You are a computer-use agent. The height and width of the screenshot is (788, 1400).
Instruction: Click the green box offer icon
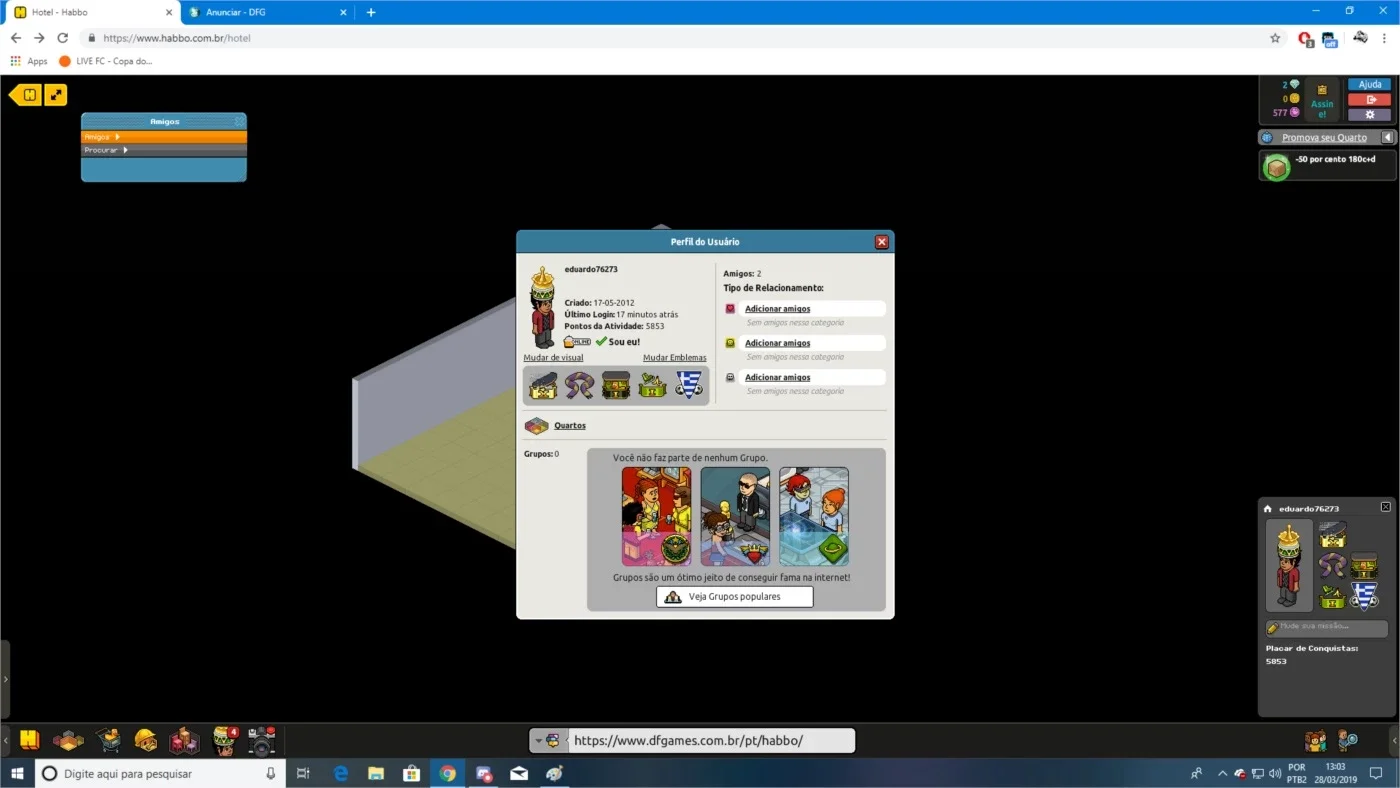click(x=1276, y=167)
